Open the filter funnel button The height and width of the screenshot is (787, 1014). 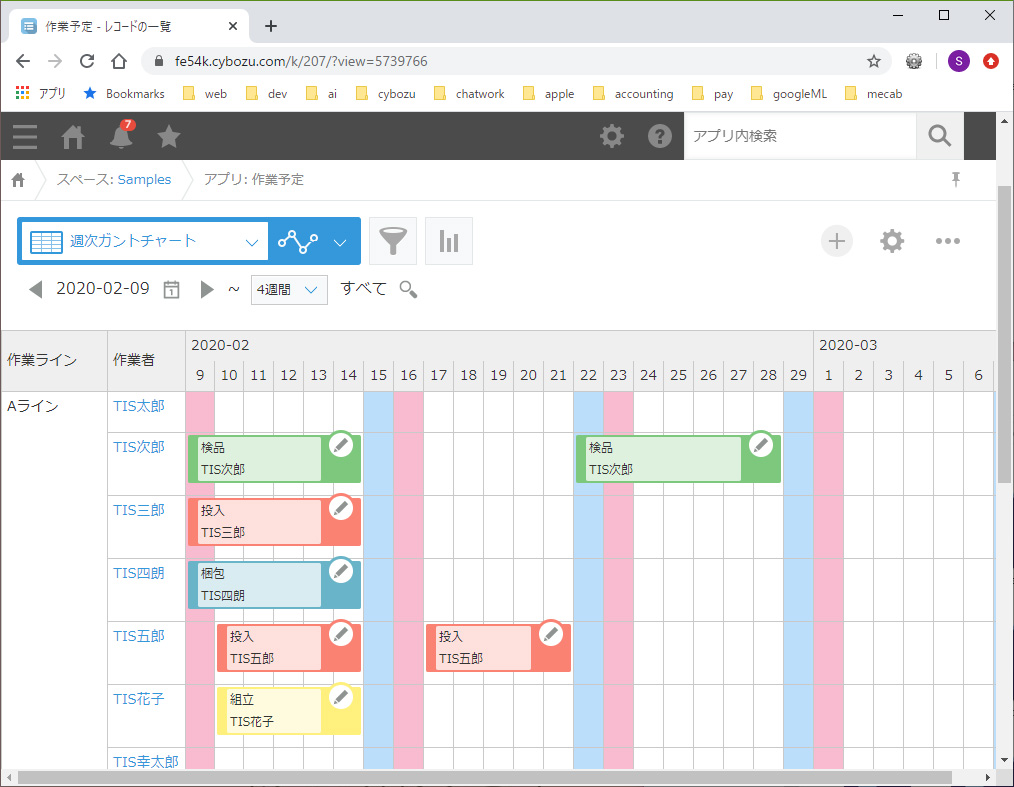pos(393,241)
